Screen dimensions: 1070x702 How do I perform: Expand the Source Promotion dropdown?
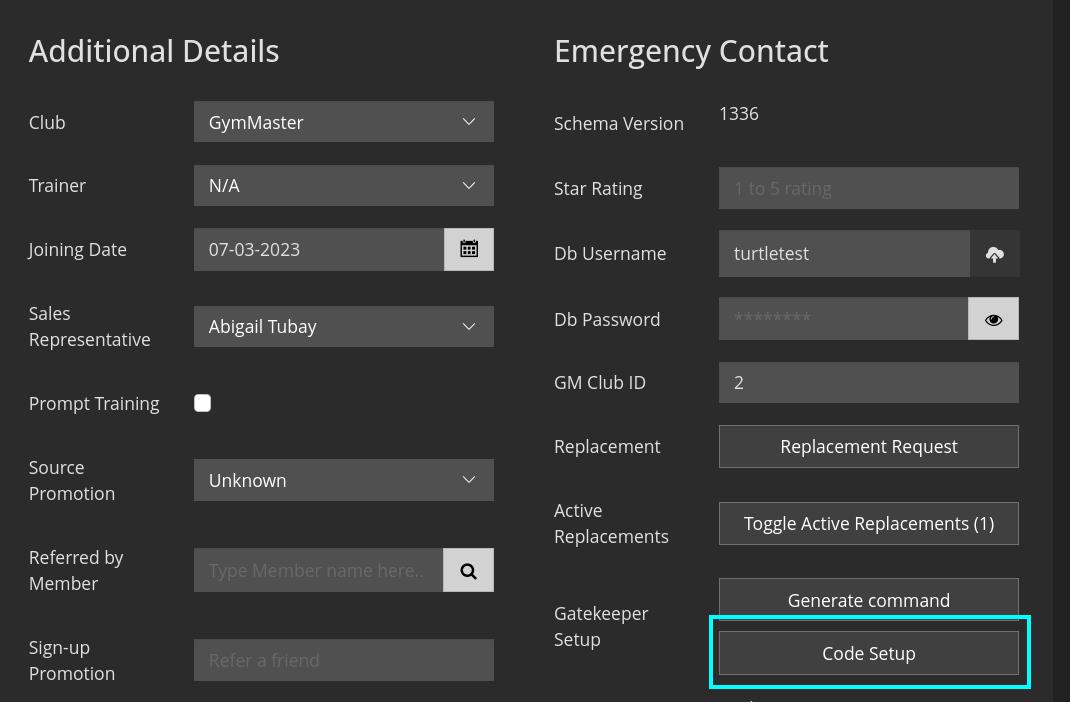pos(343,480)
